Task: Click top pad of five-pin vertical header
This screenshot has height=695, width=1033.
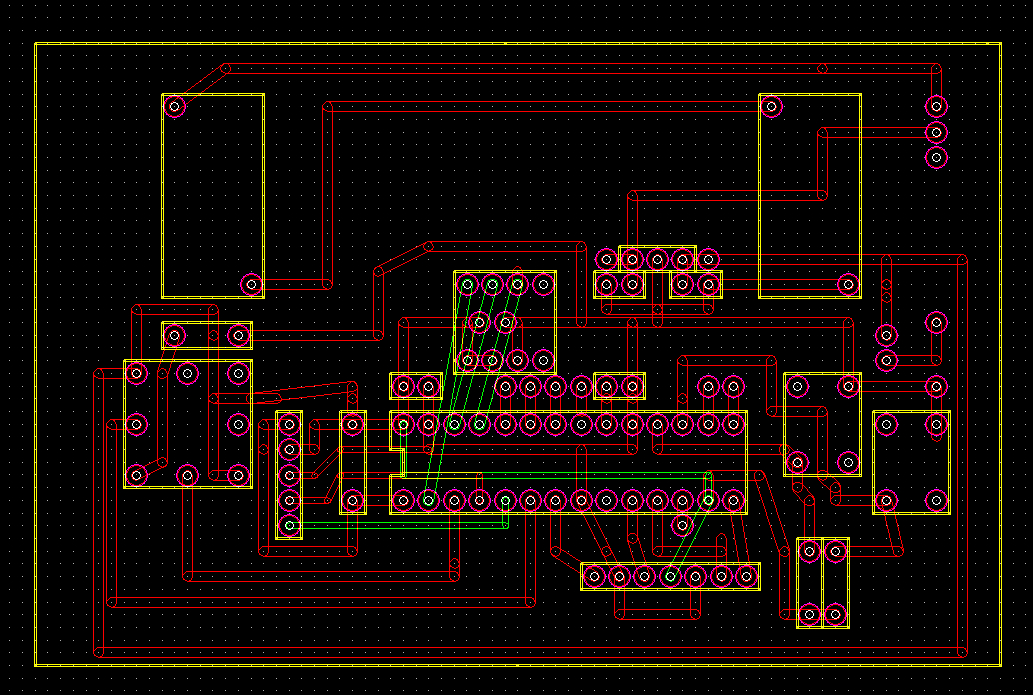Action: pos(289,424)
